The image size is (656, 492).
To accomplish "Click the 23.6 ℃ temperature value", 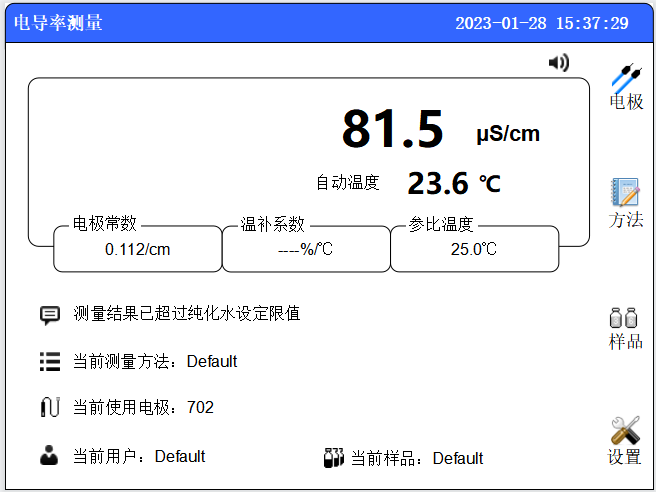I will click(454, 183).
